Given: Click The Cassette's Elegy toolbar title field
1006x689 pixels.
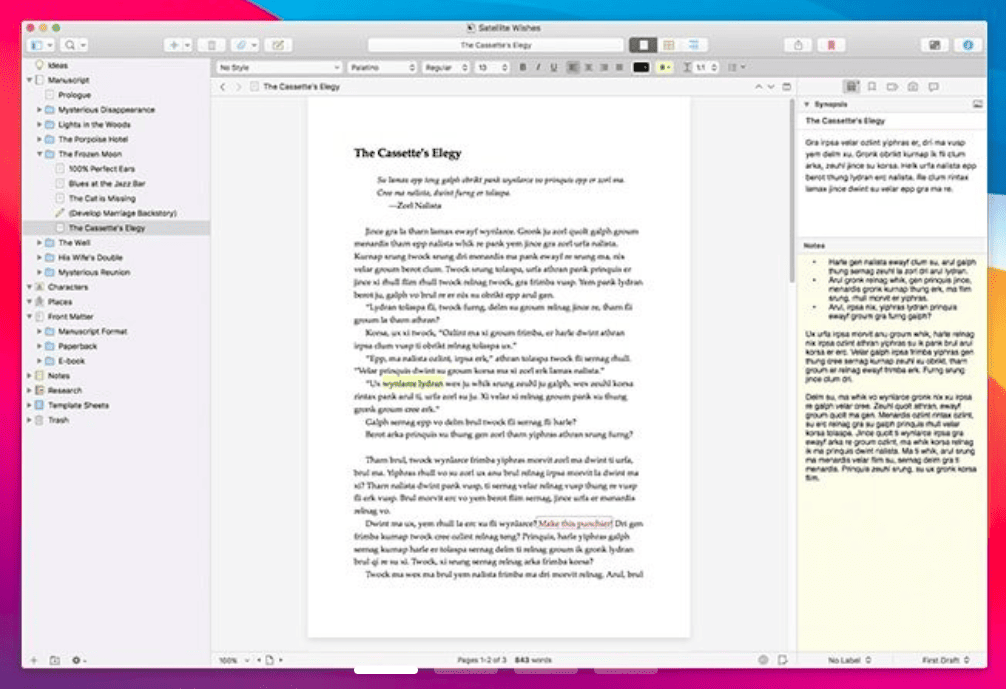Looking at the screenshot, I should click(495, 45).
